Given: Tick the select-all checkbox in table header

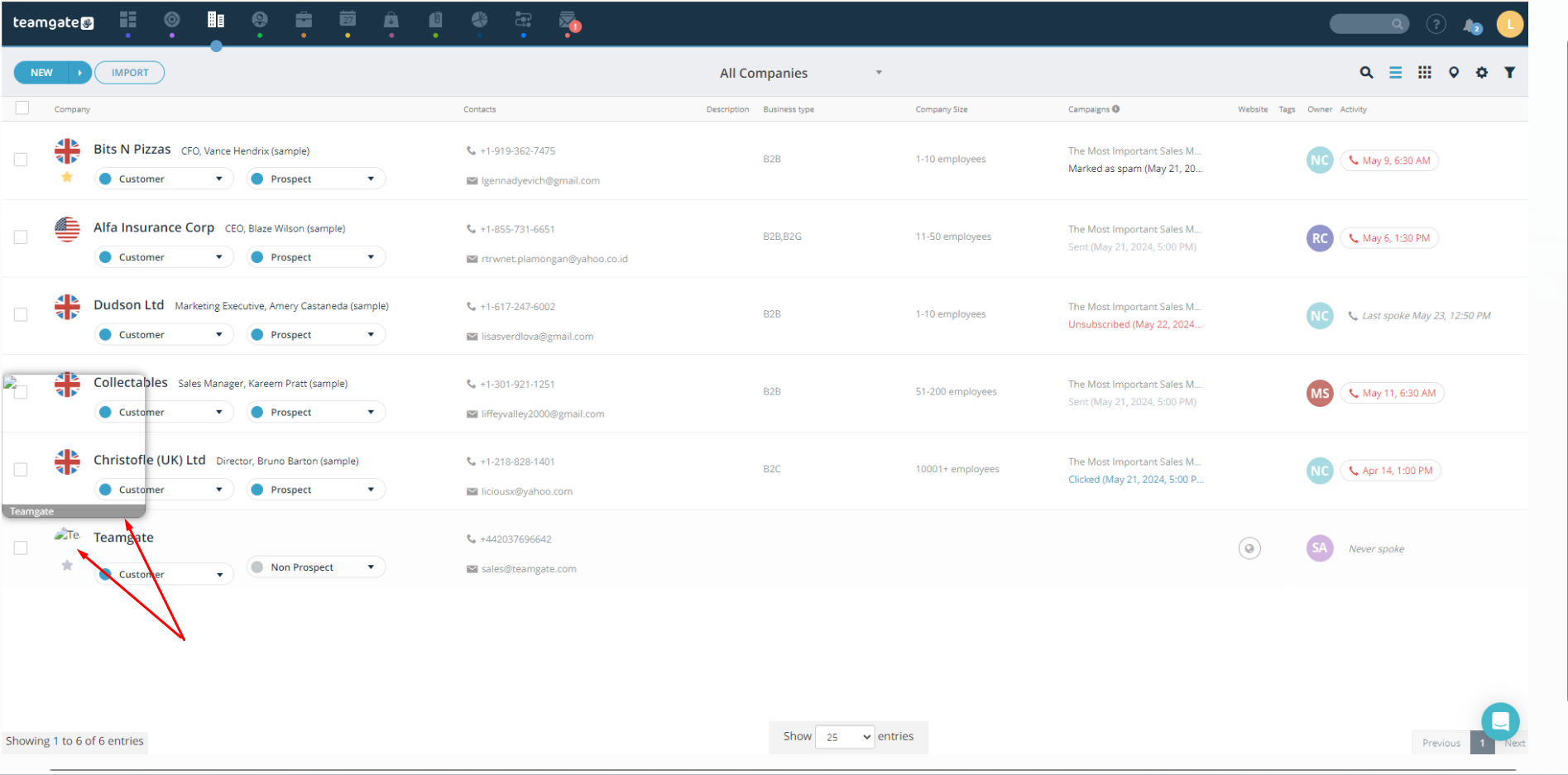Looking at the screenshot, I should click(22, 108).
